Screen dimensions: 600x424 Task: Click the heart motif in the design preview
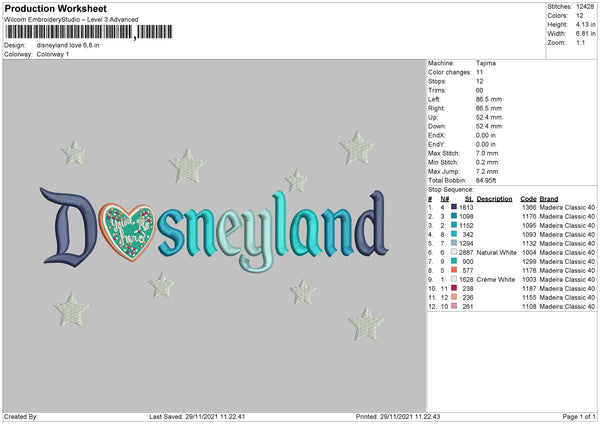pyautogui.click(x=127, y=232)
